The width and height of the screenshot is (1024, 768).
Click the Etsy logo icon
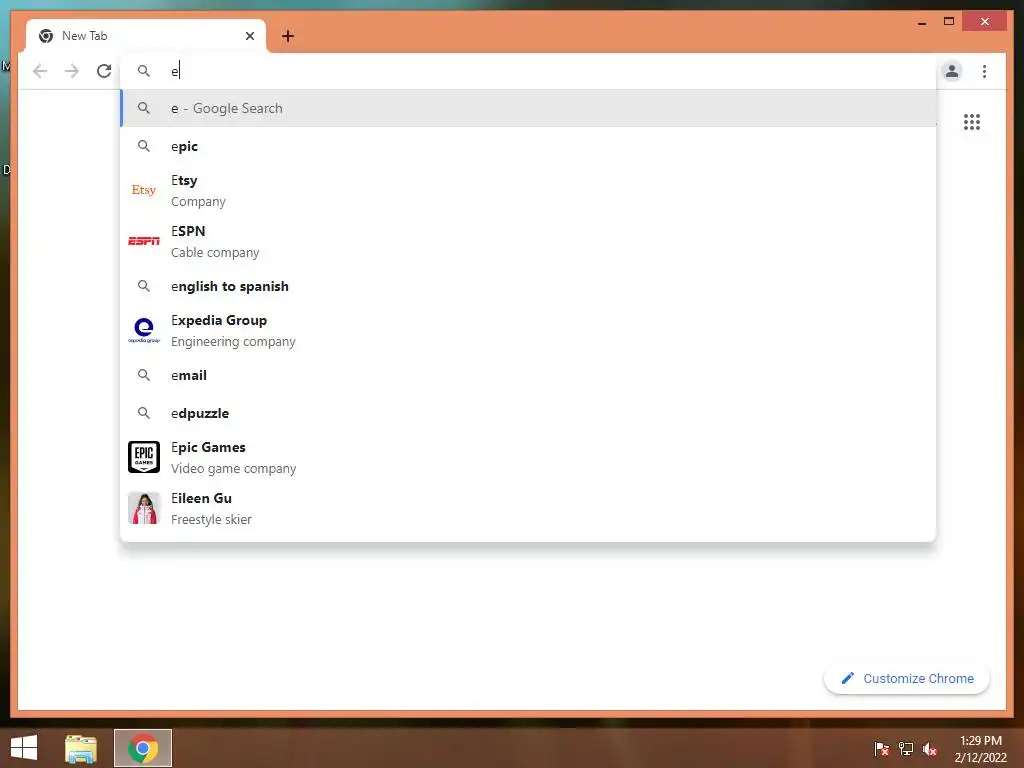(144, 190)
